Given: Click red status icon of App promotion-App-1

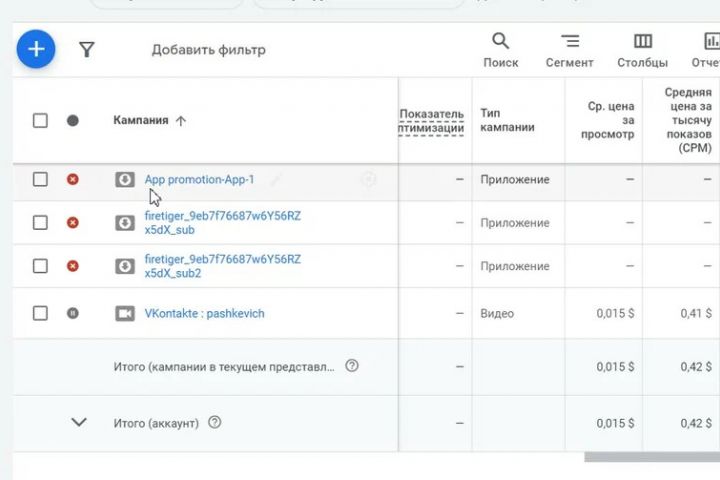Looking at the screenshot, I should [72, 179].
